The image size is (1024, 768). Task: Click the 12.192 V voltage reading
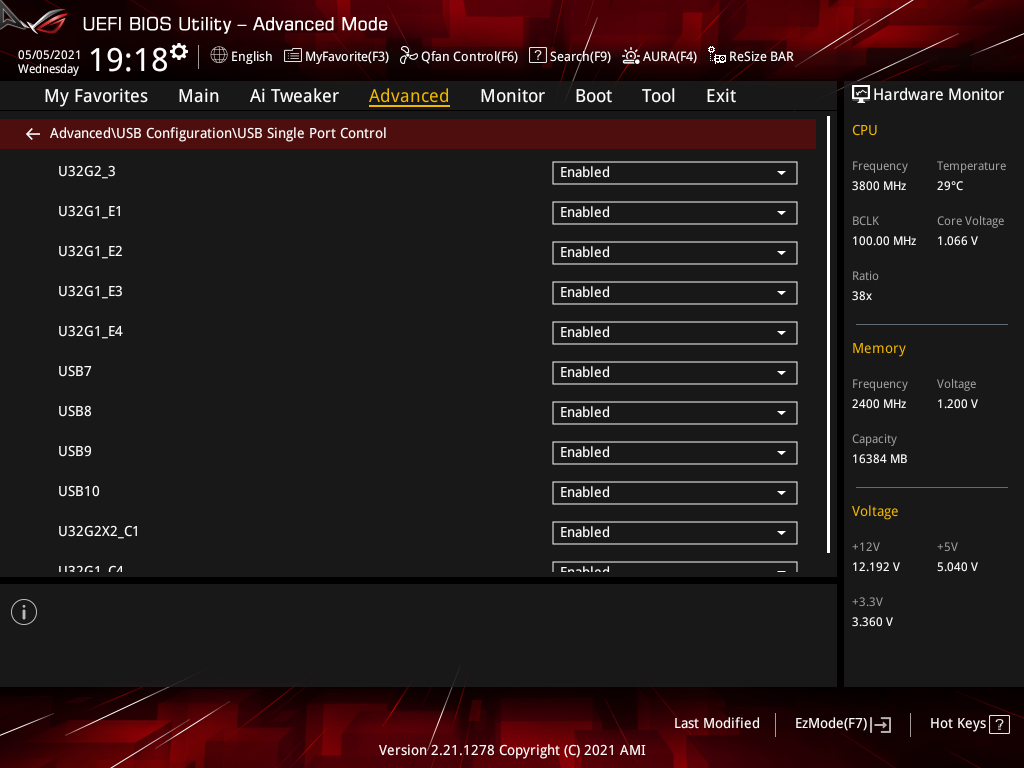pos(875,567)
